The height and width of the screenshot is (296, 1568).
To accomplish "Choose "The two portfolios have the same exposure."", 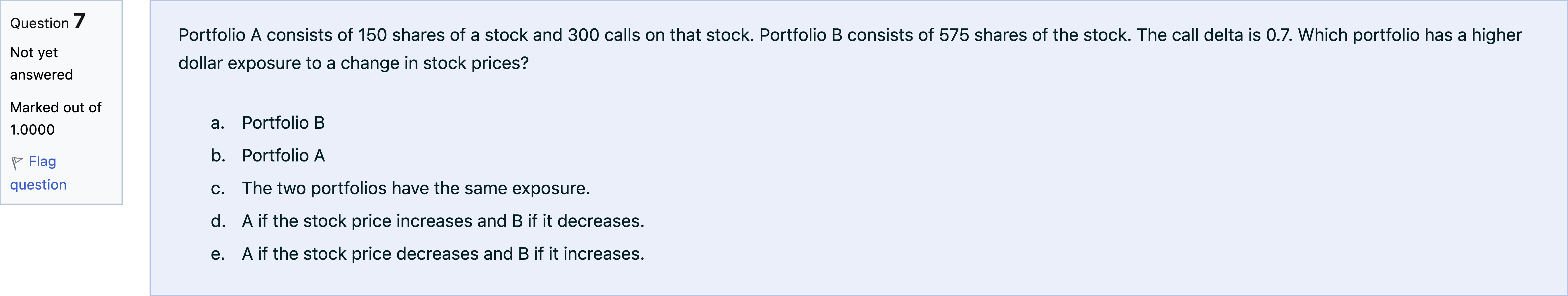I will point(416,188).
